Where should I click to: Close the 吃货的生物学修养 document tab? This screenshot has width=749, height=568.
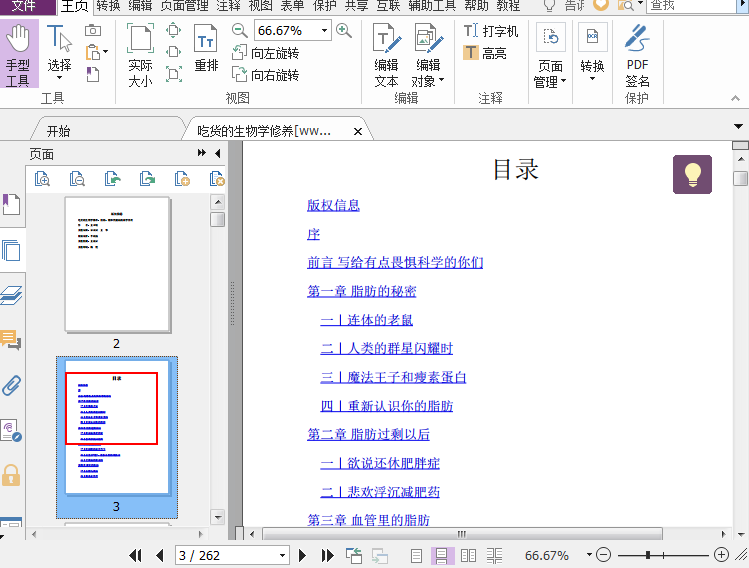(x=358, y=131)
